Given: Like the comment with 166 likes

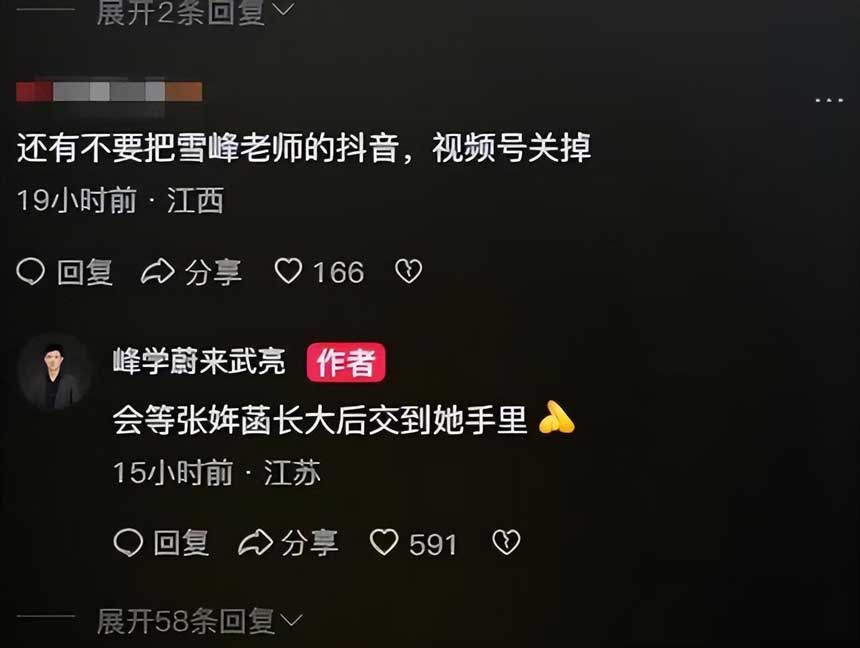Looking at the screenshot, I should (288, 271).
